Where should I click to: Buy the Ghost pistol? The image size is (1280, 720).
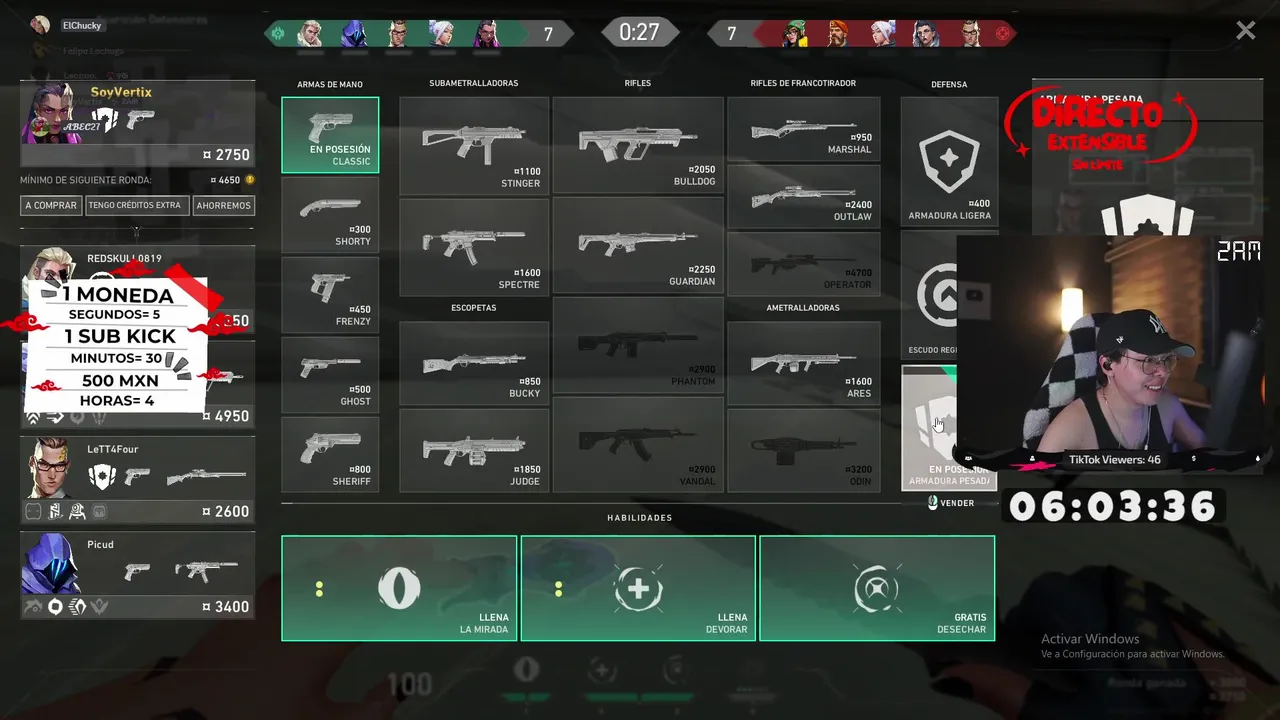(330, 375)
